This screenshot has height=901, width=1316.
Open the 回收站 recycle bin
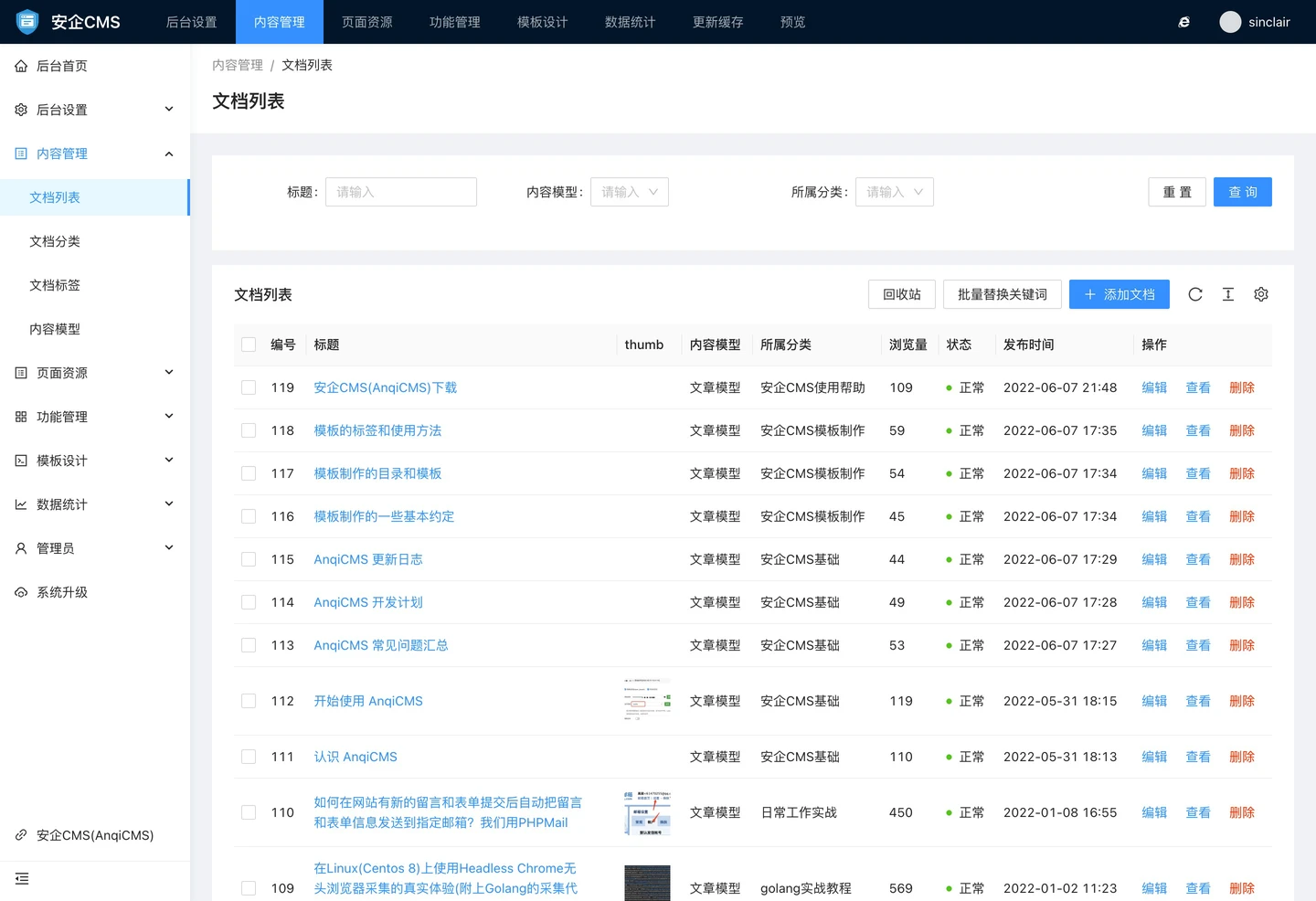pos(902,294)
